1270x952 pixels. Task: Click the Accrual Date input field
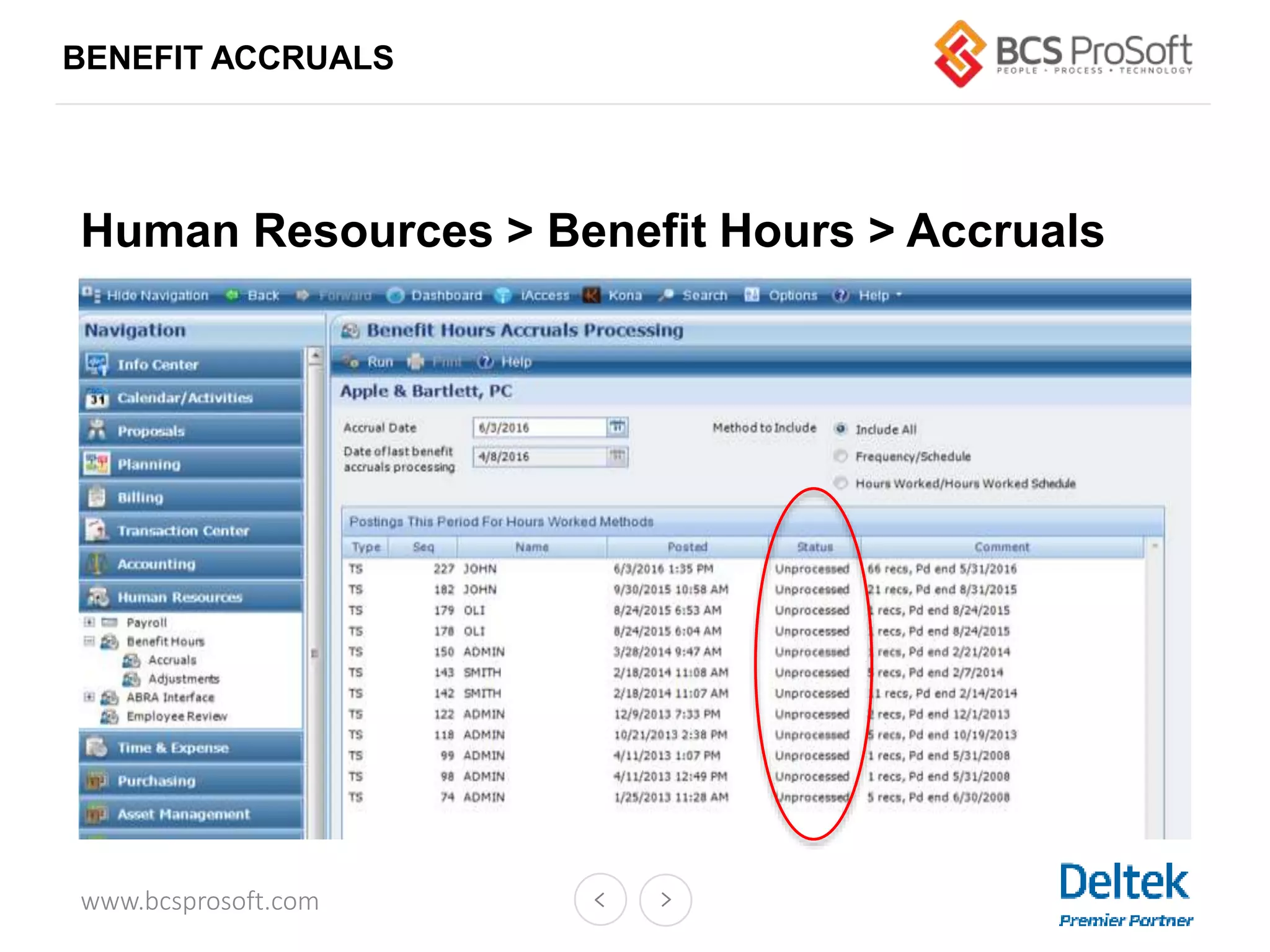click(540, 427)
